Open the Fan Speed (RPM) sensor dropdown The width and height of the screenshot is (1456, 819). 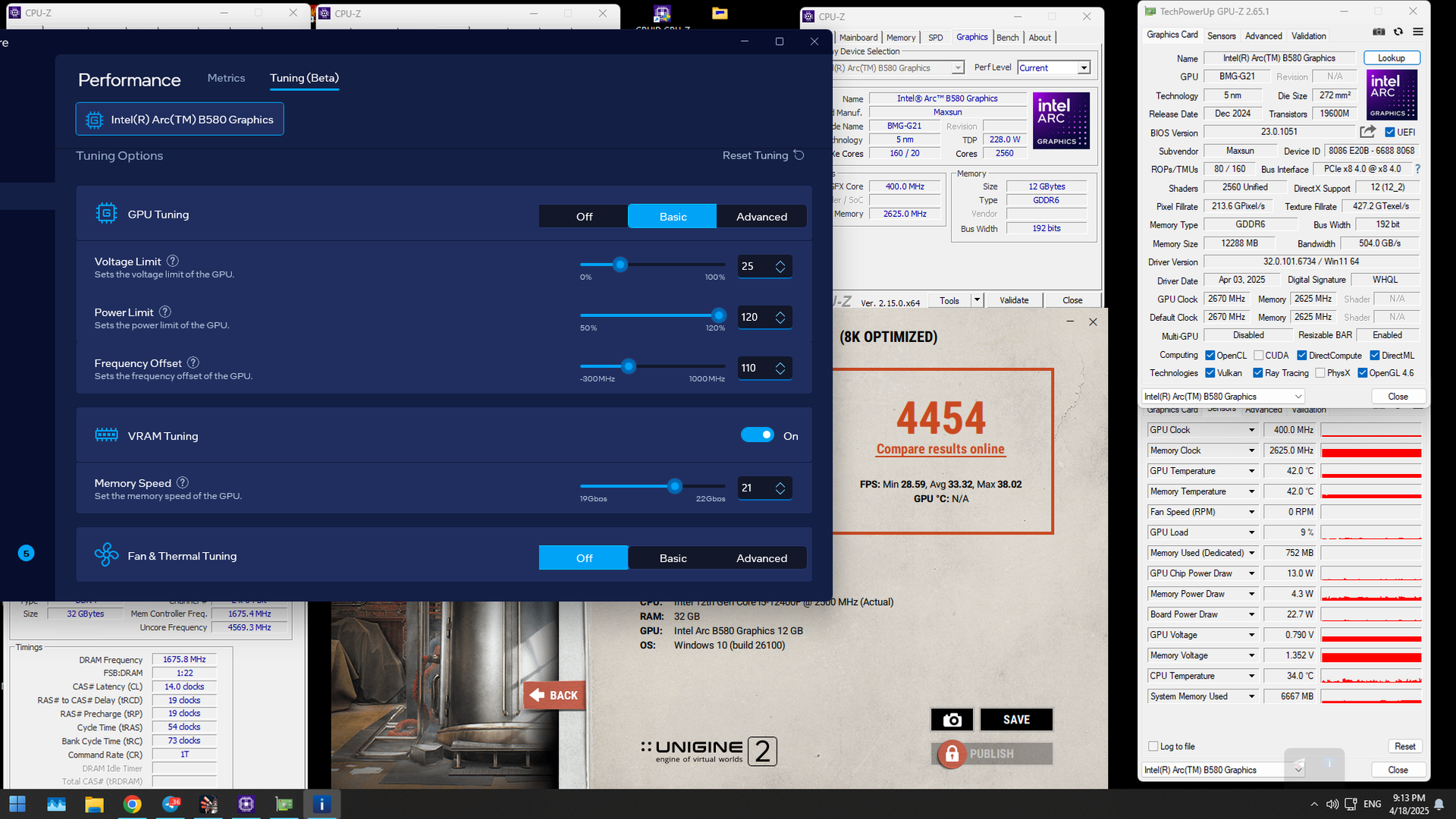pos(1251,512)
